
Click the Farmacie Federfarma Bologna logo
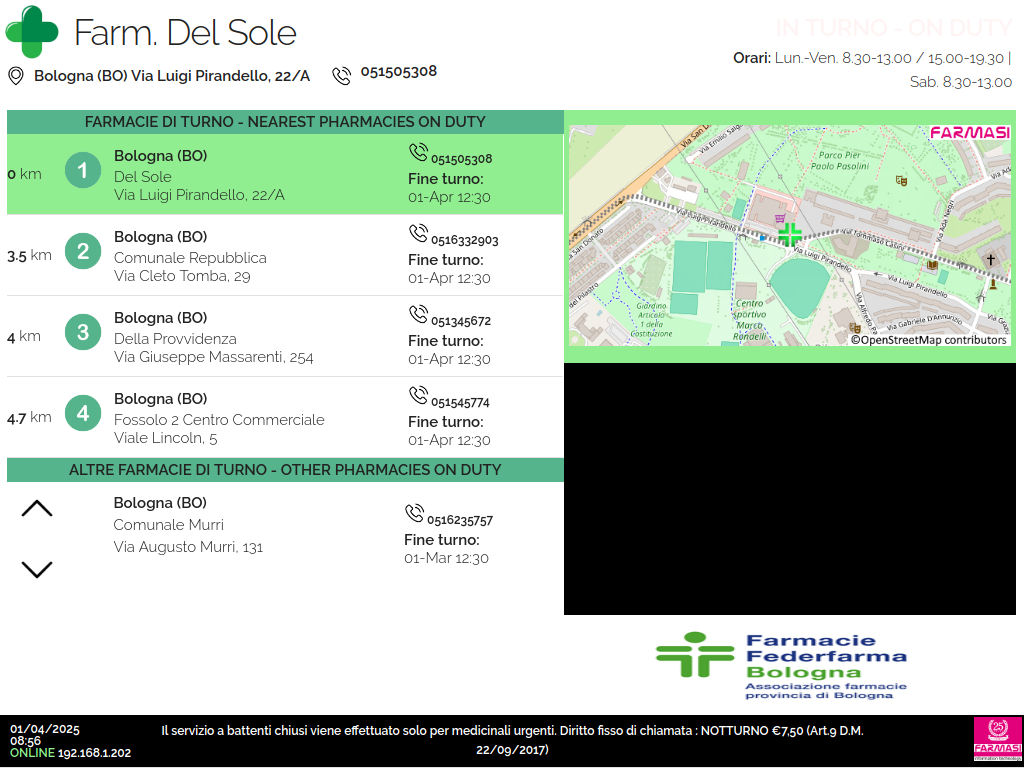781,664
